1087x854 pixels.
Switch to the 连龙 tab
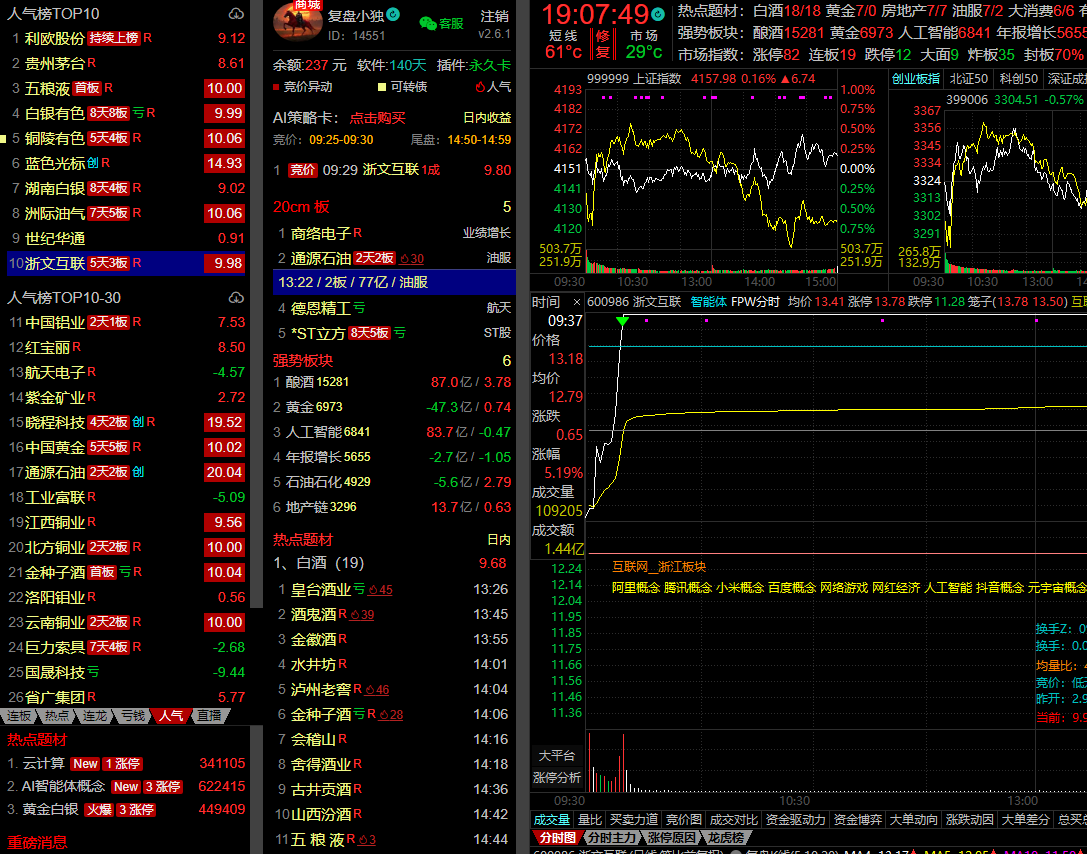tap(95, 716)
